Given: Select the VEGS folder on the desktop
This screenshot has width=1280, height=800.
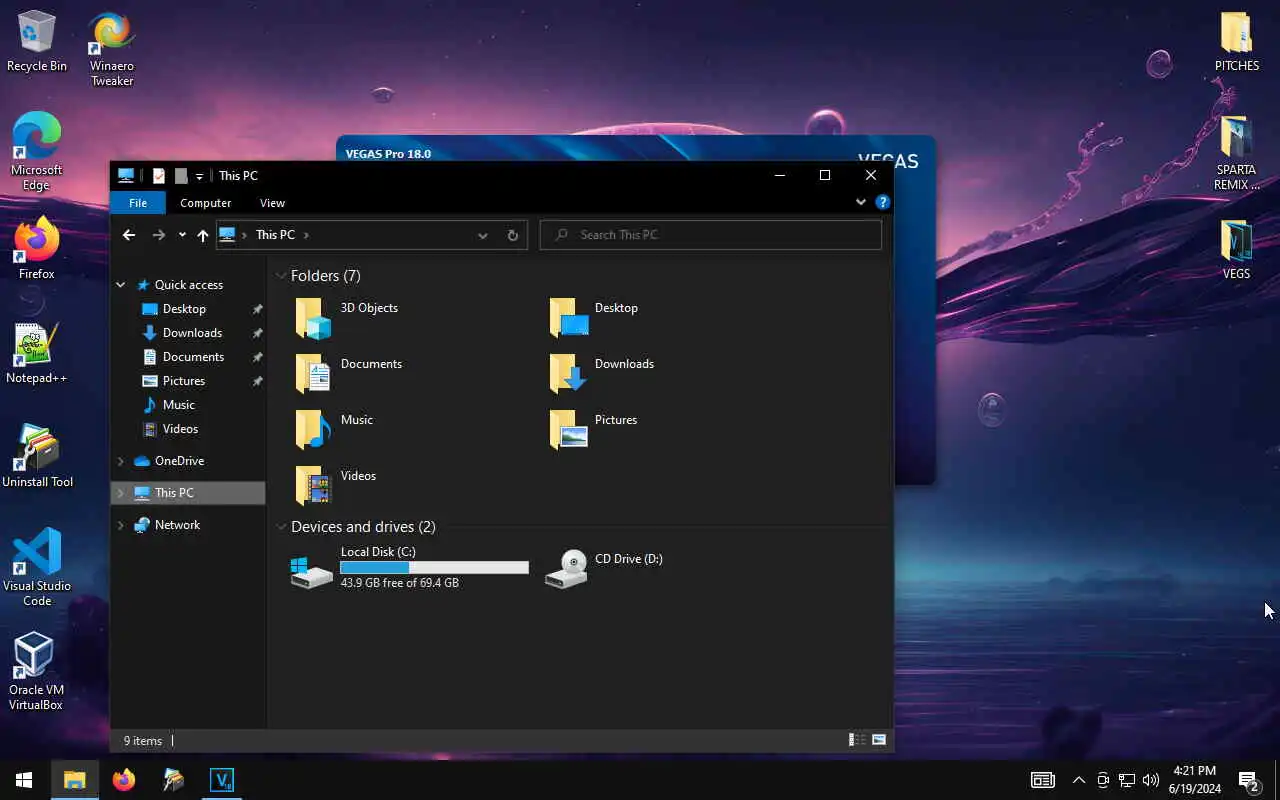Looking at the screenshot, I should tap(1236, 249).
